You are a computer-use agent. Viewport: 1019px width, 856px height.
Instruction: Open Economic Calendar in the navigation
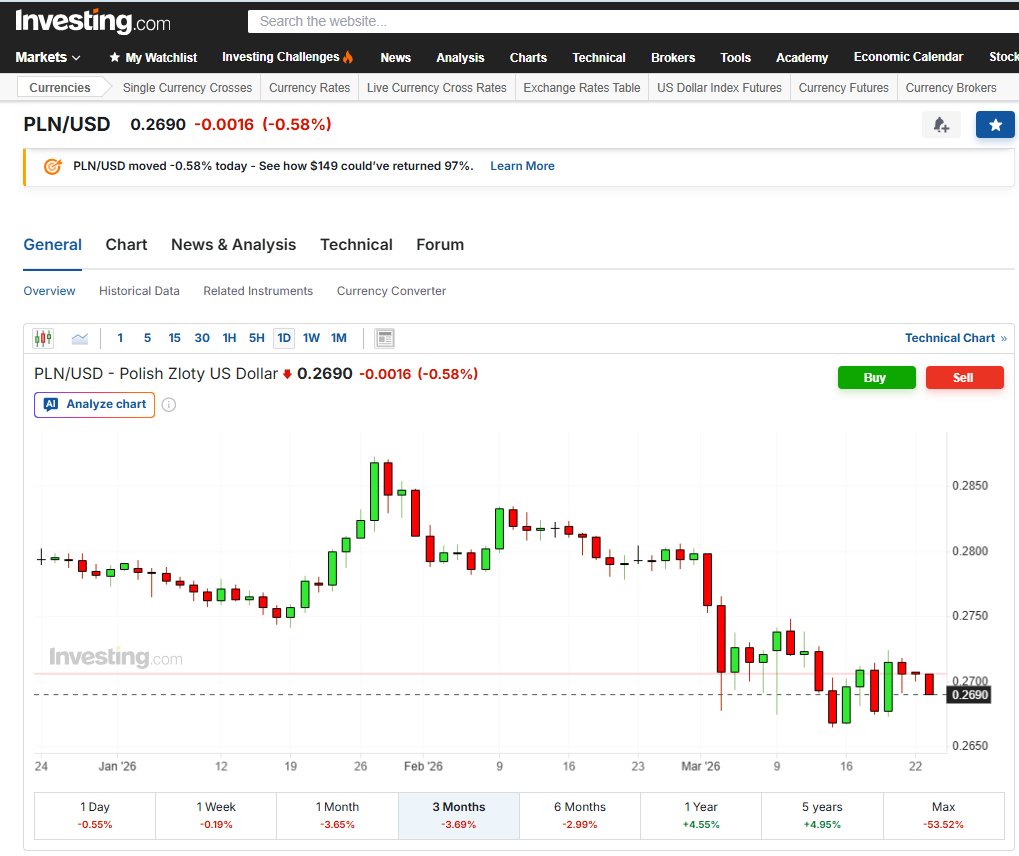click(908, 57)
